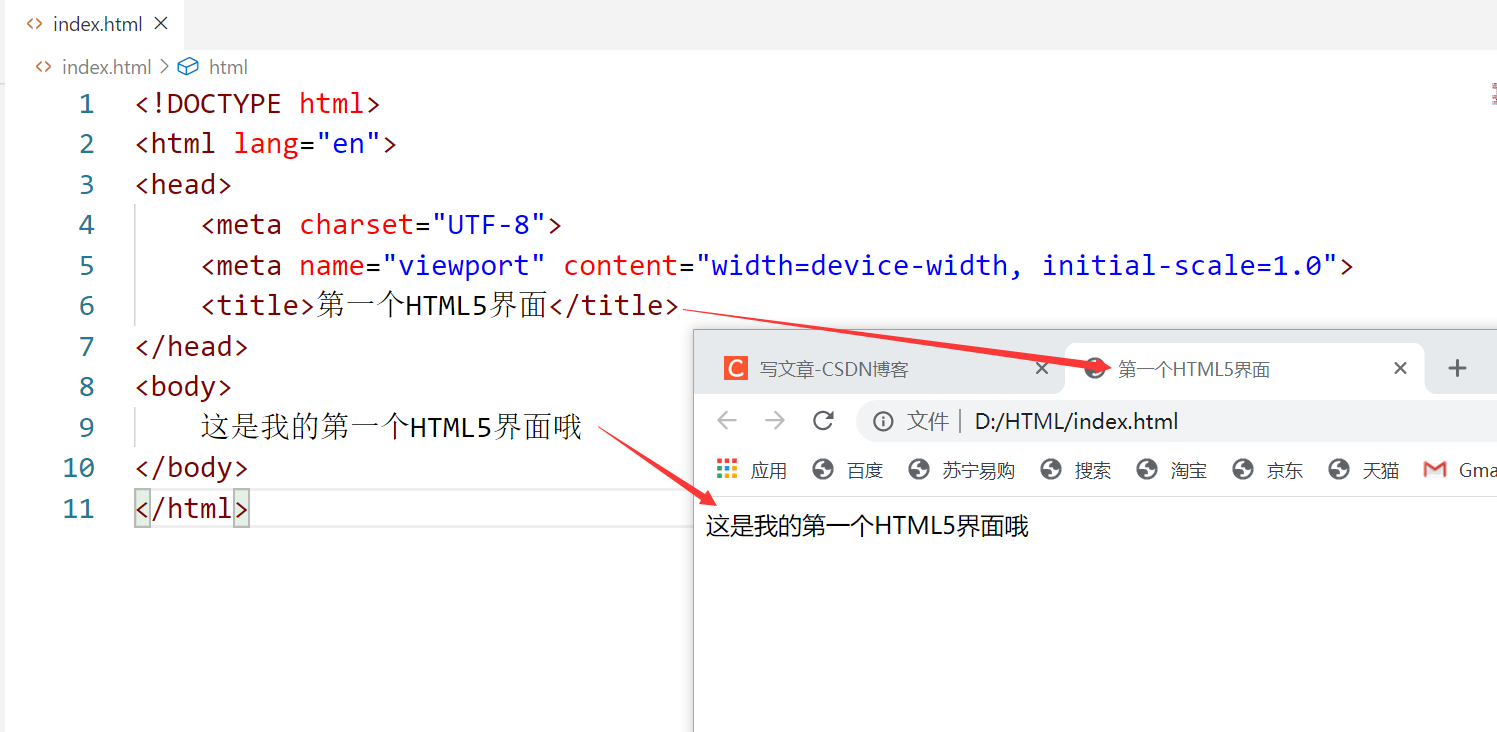Open the 京东 bookmark
This screenshot has width=1497, height=732.
click(1268, 470)
